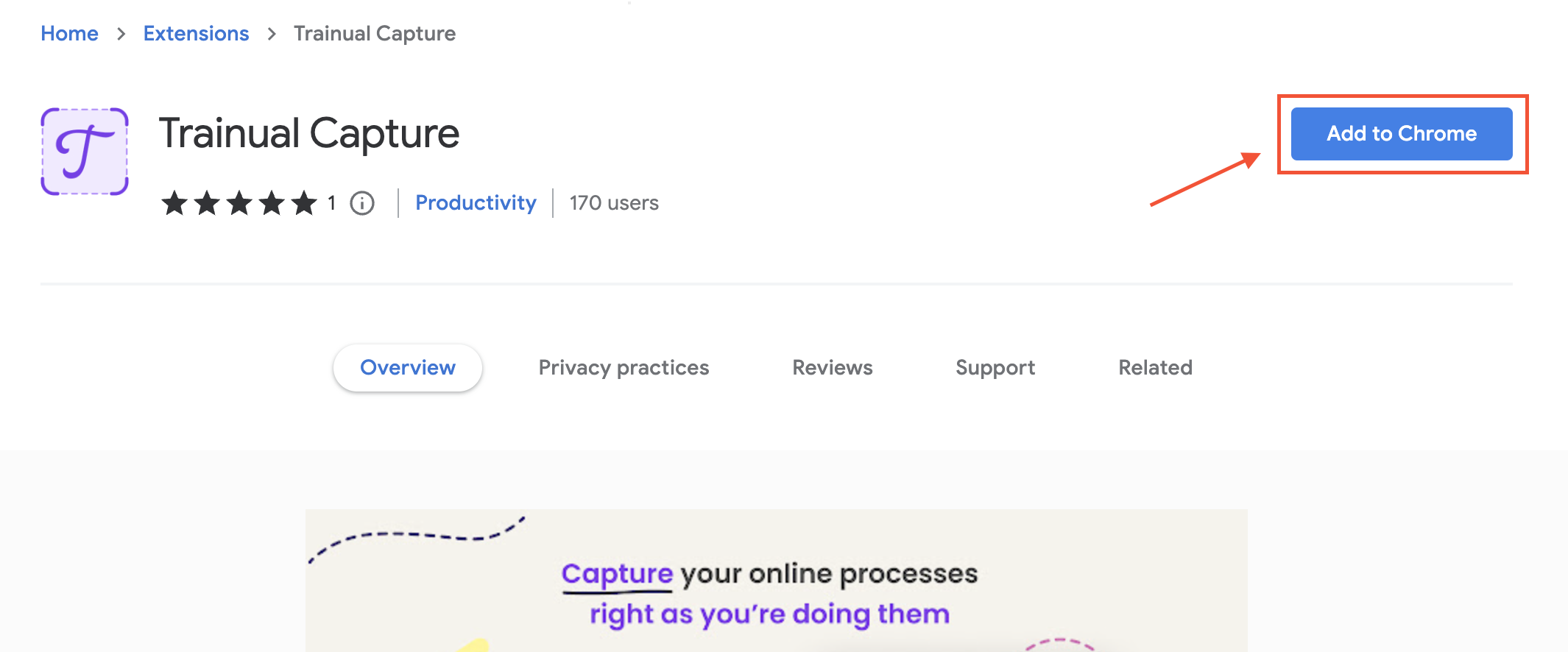Click the Trainual Capture extension icon
This screenshot has width=1568, height=652.
click(x=84, y=151)
